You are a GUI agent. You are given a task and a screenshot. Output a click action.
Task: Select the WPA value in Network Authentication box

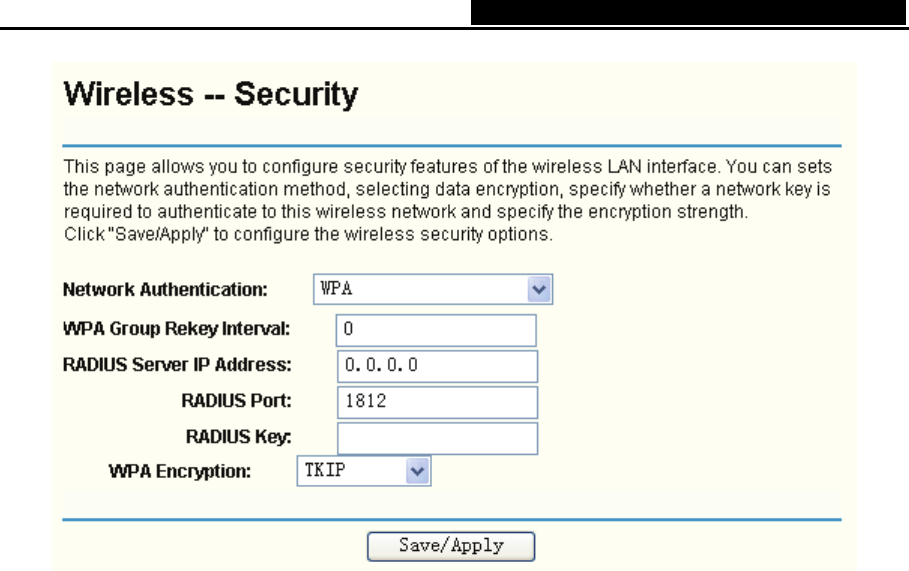coord(420,290)
